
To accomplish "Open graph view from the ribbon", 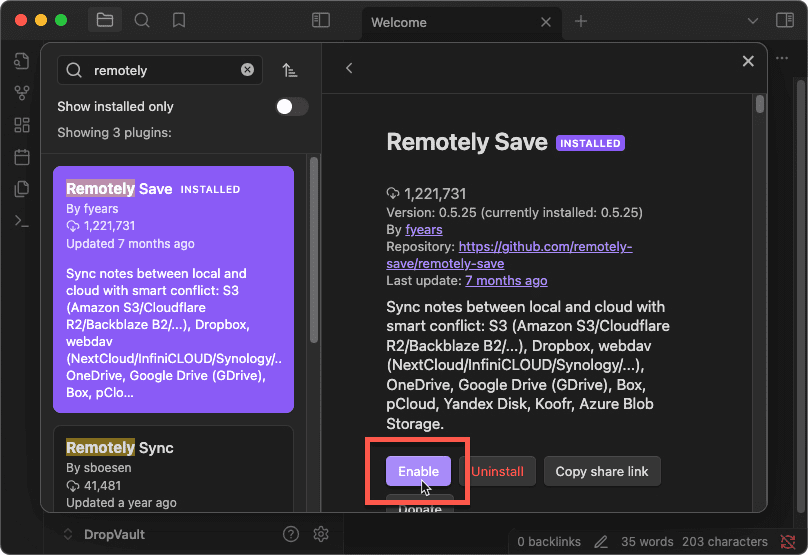I will (22, 93).
